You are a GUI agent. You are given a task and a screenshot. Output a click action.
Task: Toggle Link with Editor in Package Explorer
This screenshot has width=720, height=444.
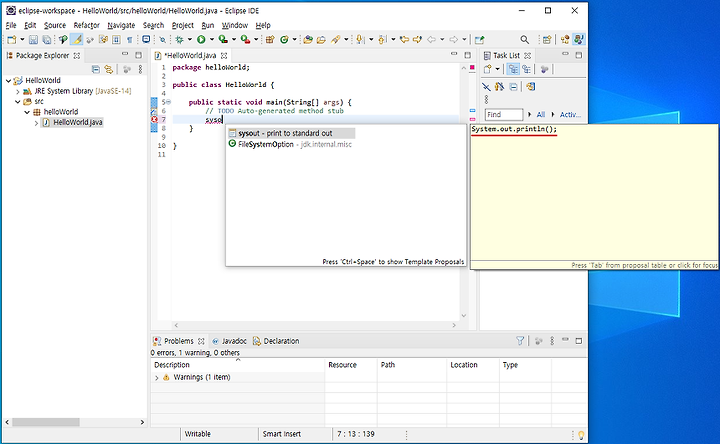[108, 69]
